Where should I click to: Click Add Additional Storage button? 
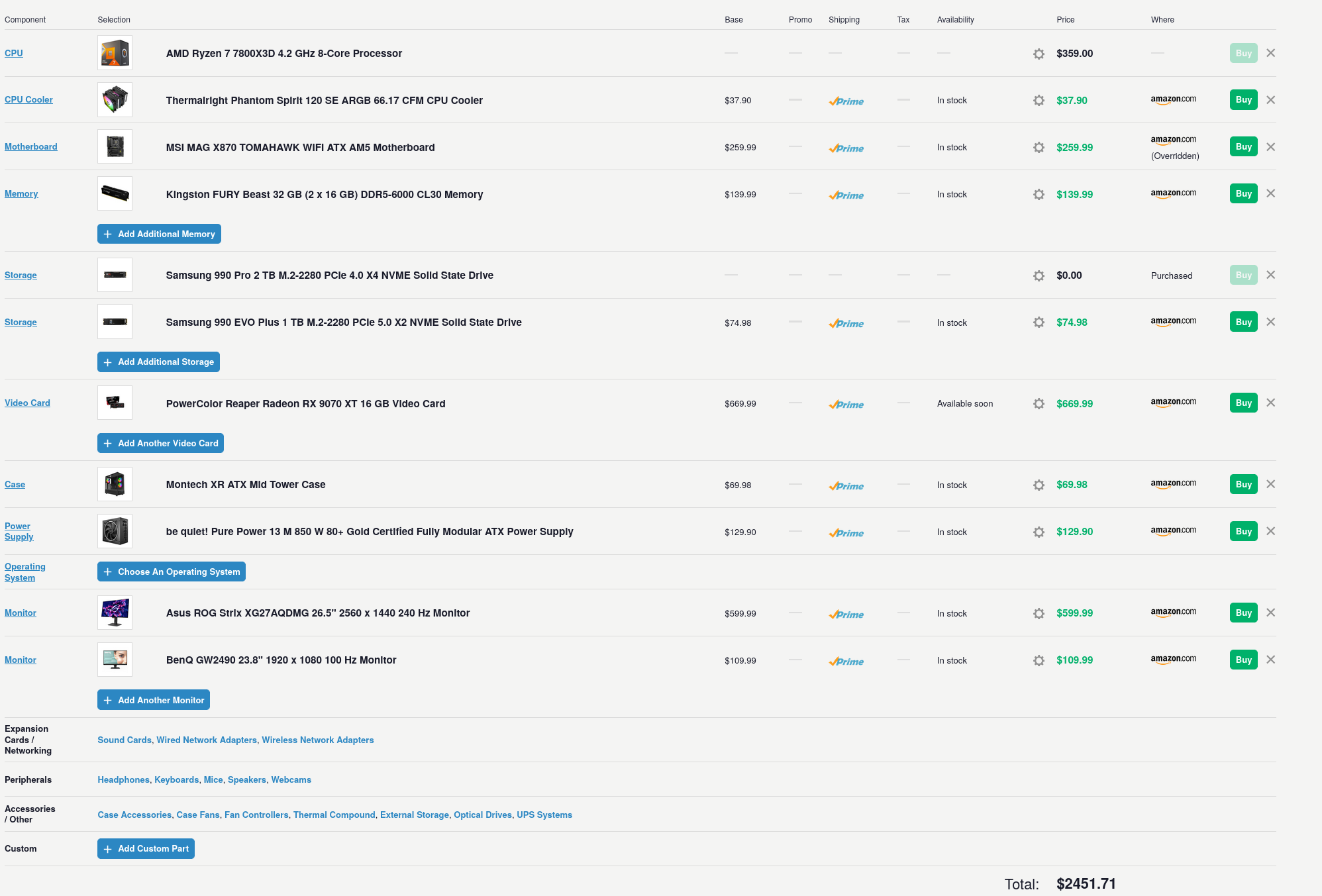pyautogui.click(x=158, y=362)
